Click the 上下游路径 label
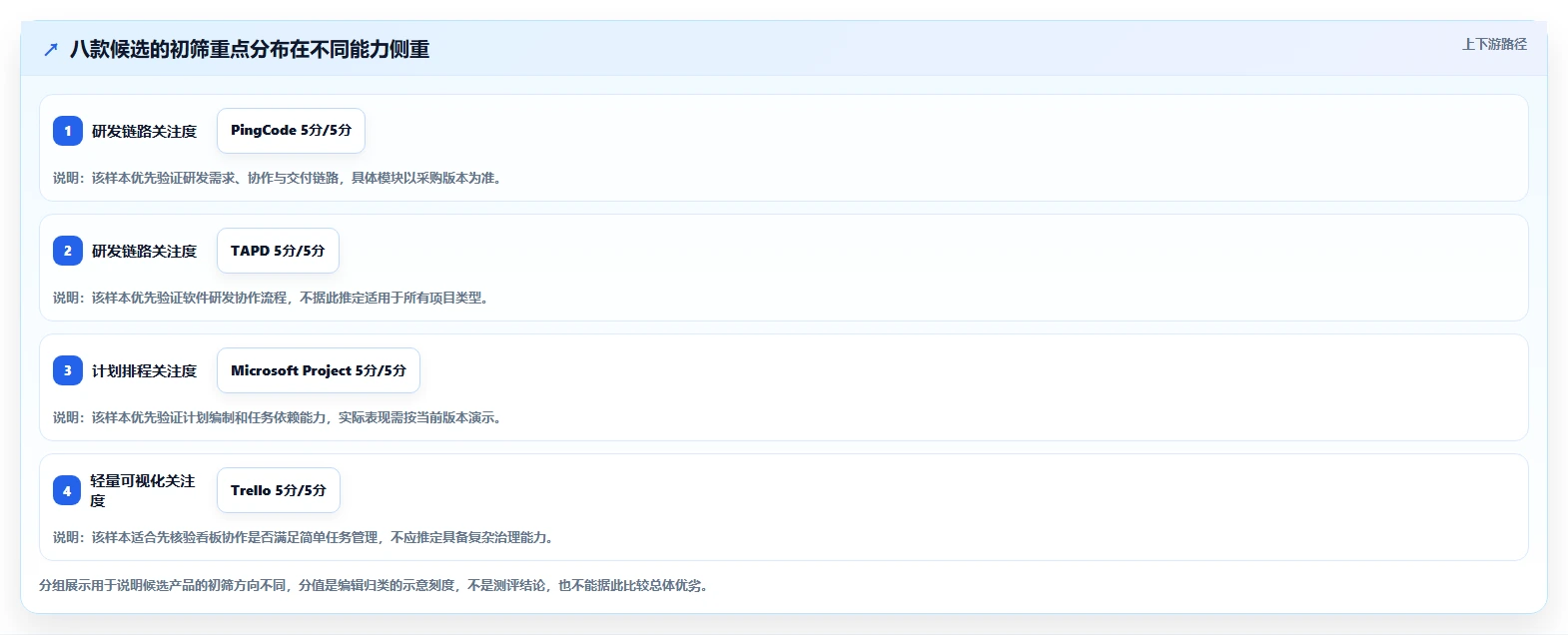Image resolution: width=1568 pixels, height=635 pixels. coord(1494,44)
